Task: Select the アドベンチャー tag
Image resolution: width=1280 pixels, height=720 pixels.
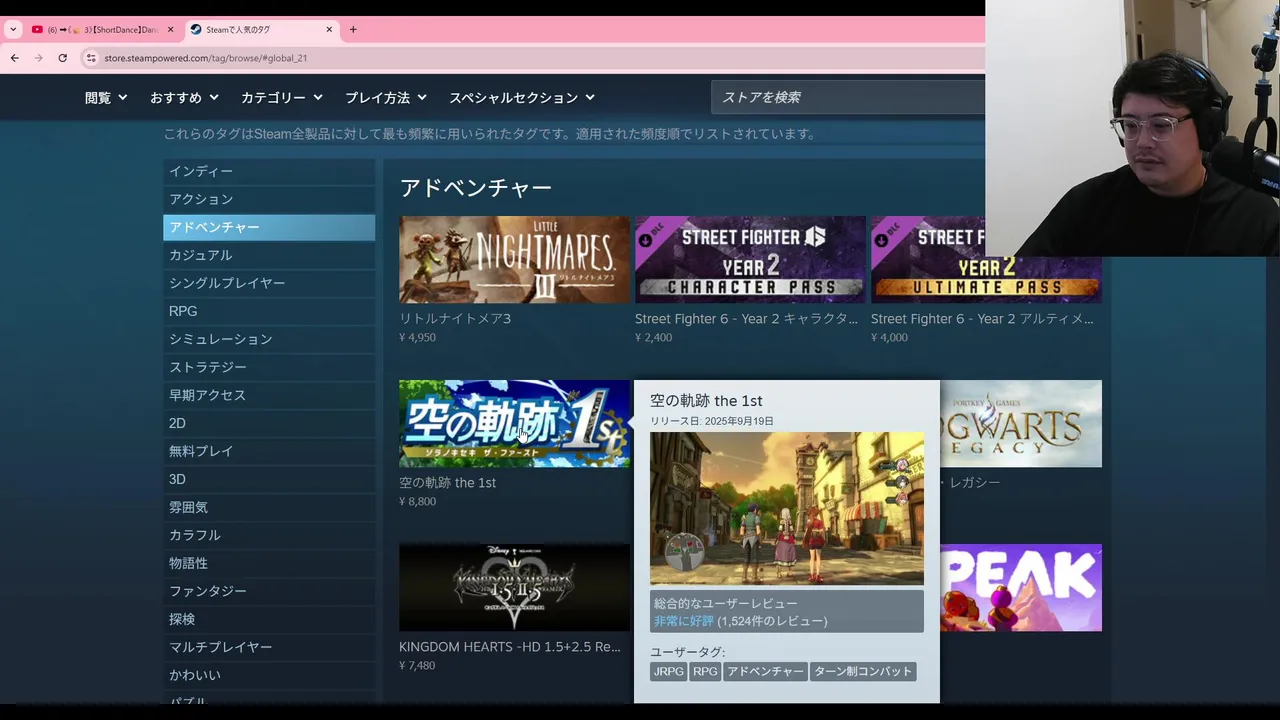Action: tap(269, 227)
